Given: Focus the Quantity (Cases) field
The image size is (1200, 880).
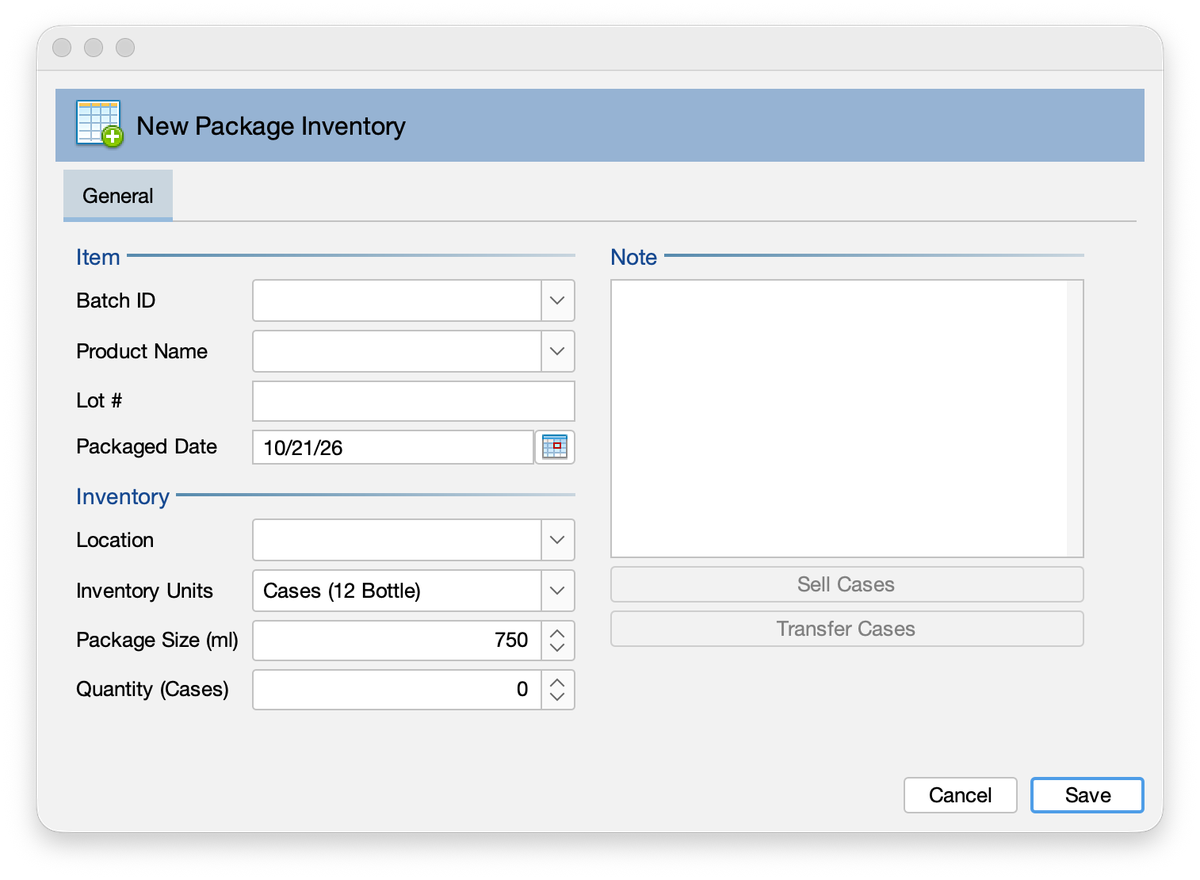Looking at the screenshot, I should coord(397,690).
